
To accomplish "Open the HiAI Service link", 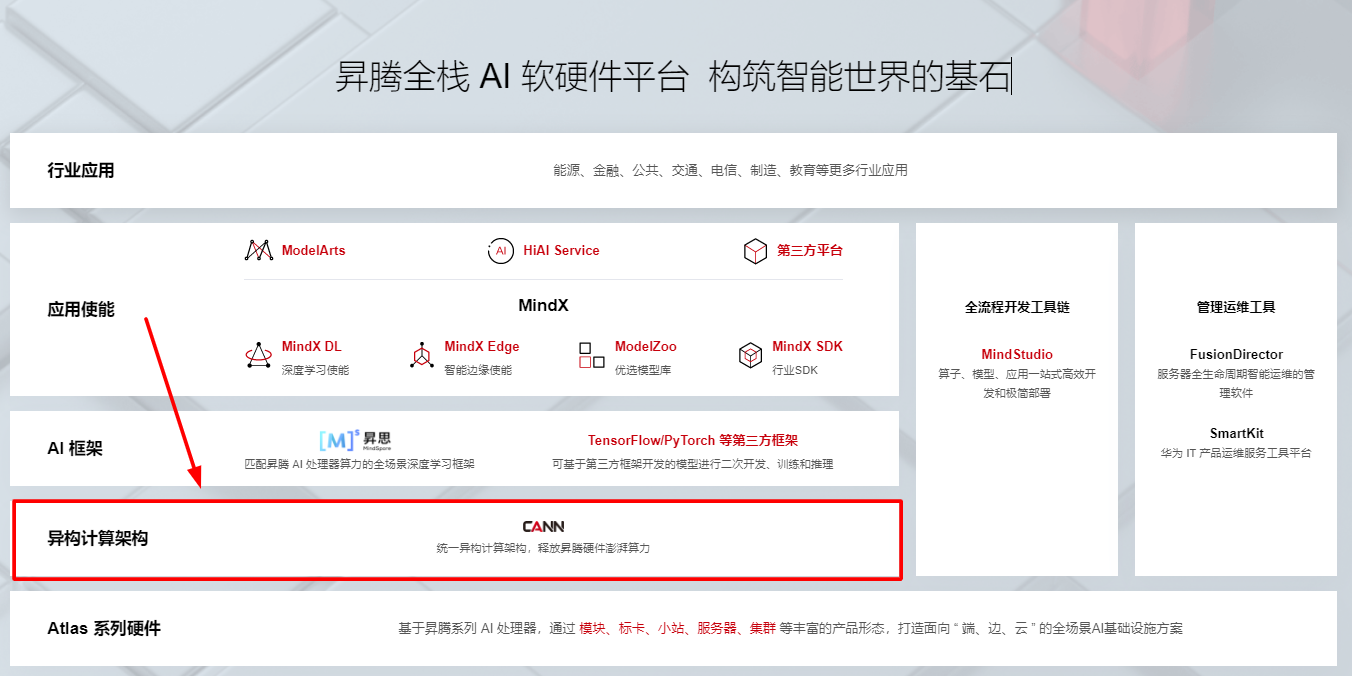I will coord(561,250).
